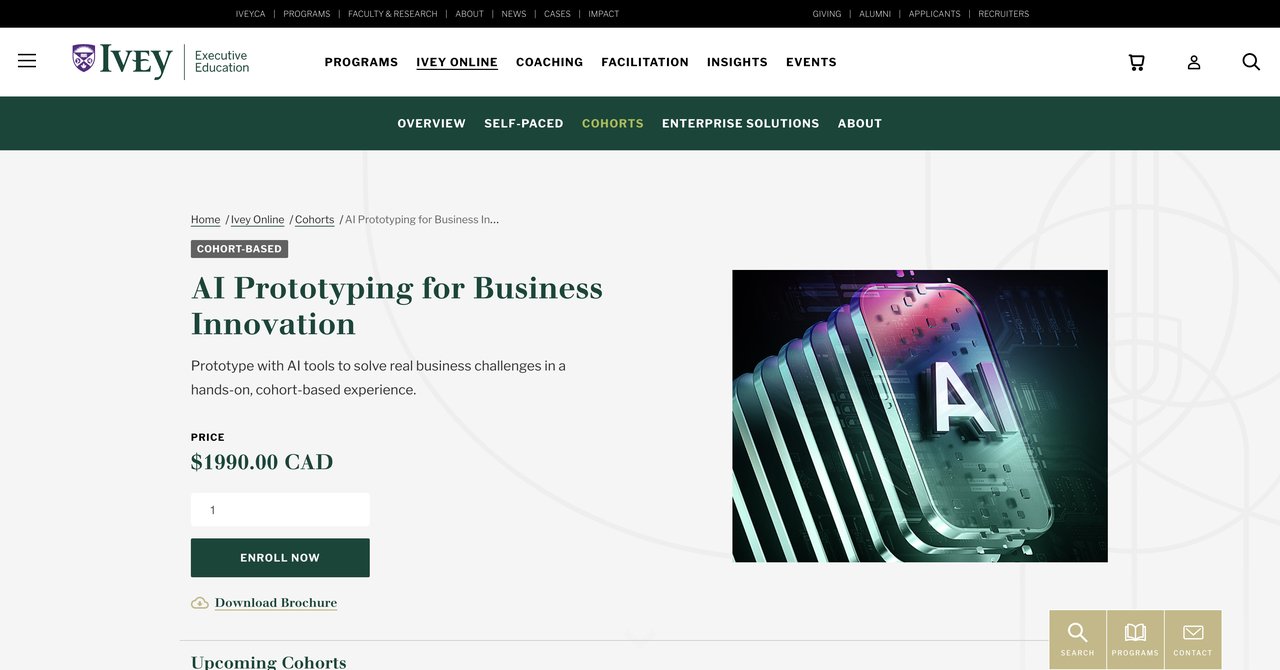Screen dimensions: 1280x670
Task: Open the Enterprise Solutions tab
Action: 740,124
